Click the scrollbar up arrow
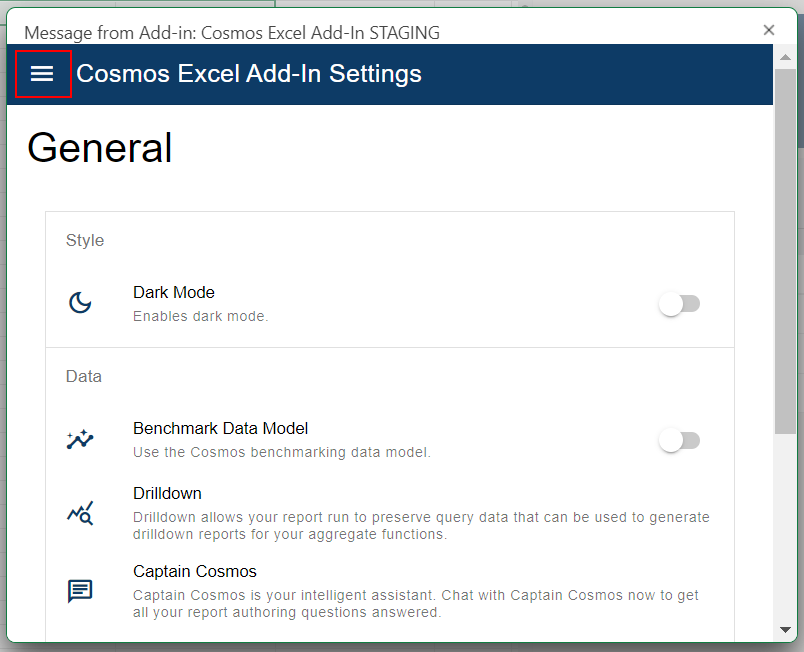Screen dimensions: 804x652 785,57
